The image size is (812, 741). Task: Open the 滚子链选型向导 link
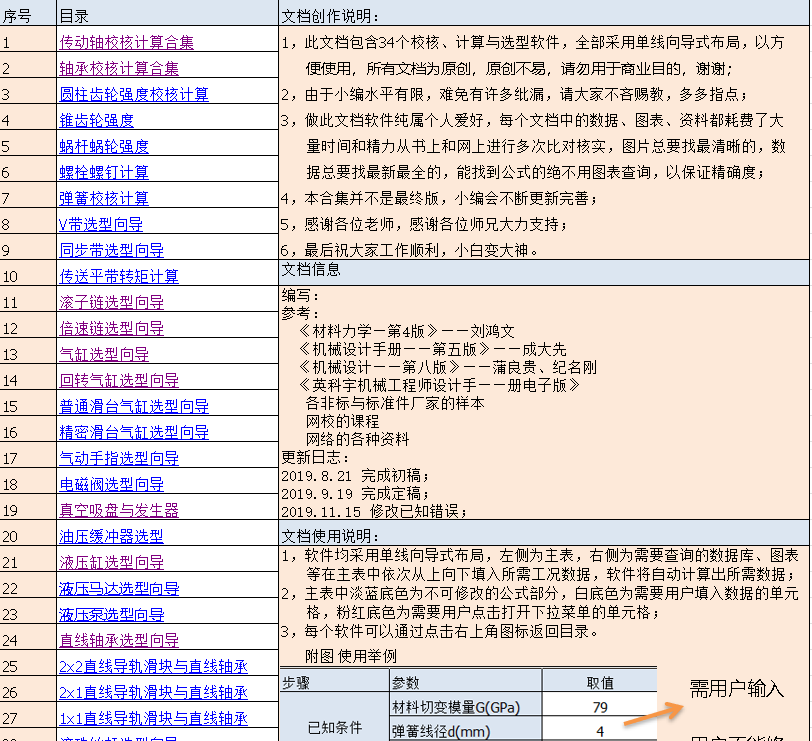tap(111, 302)
